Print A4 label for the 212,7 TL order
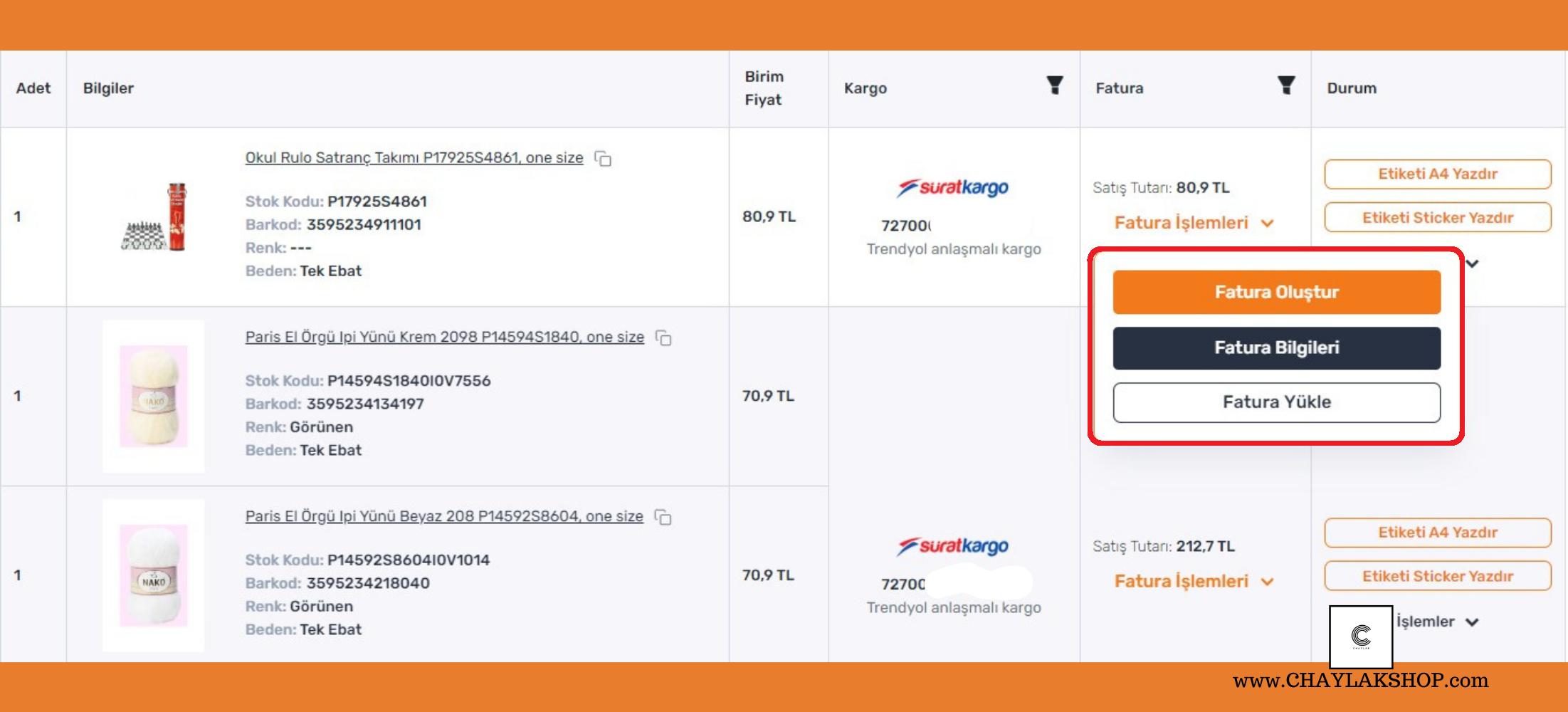This screenshot has width=1568, height=712. click(x=1438, y=533)
